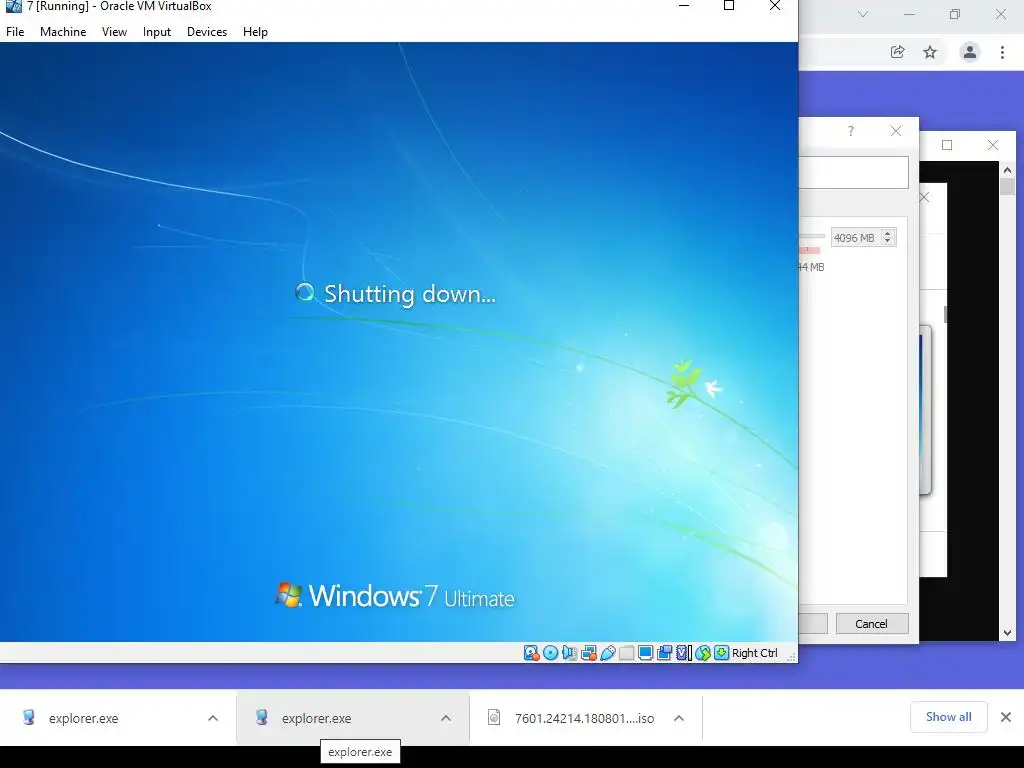Click the VirtualBox window title bar icon
1024x768 pixels.
13,6
